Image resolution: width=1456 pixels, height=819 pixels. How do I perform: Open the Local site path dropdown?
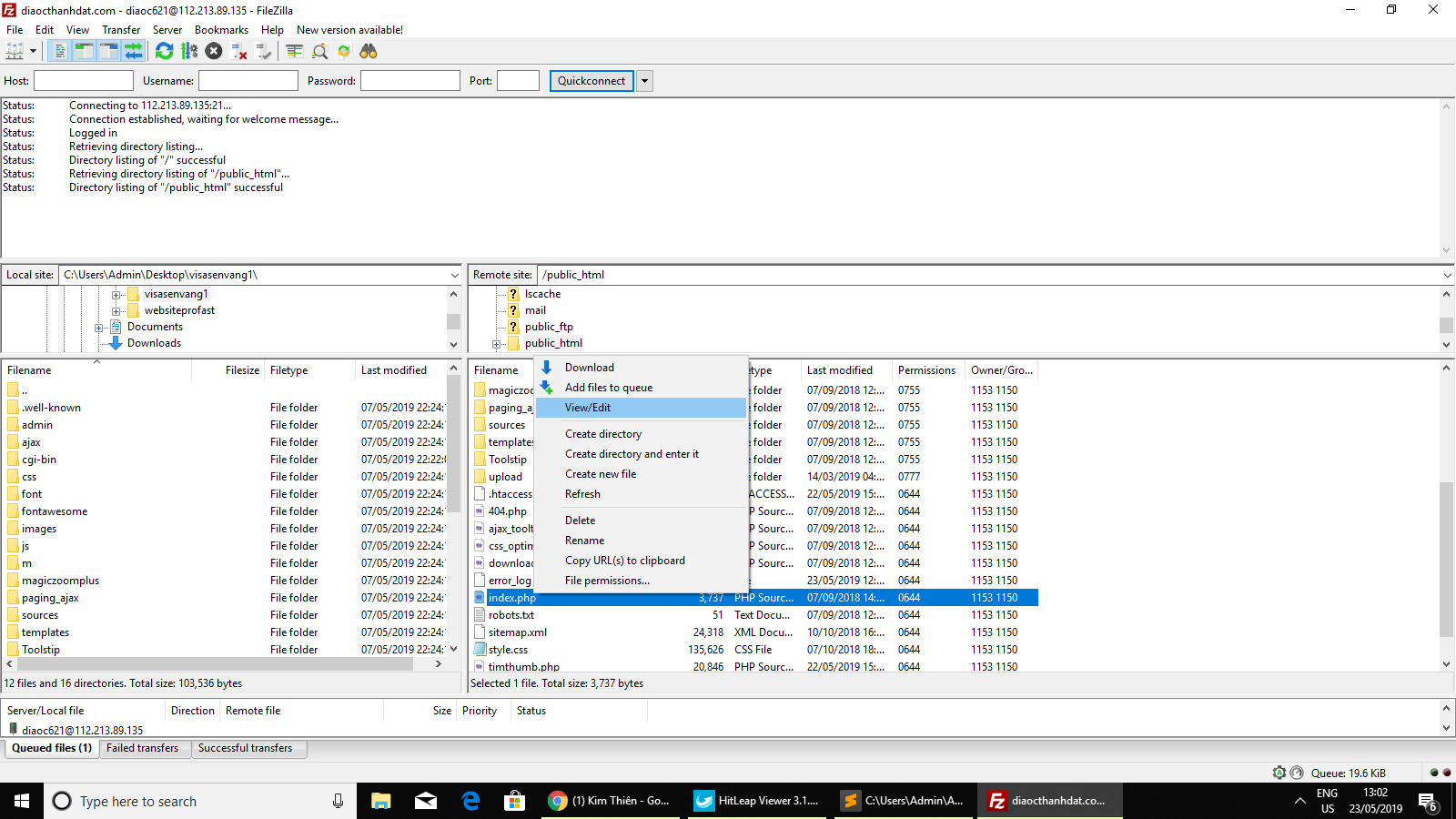454,275
